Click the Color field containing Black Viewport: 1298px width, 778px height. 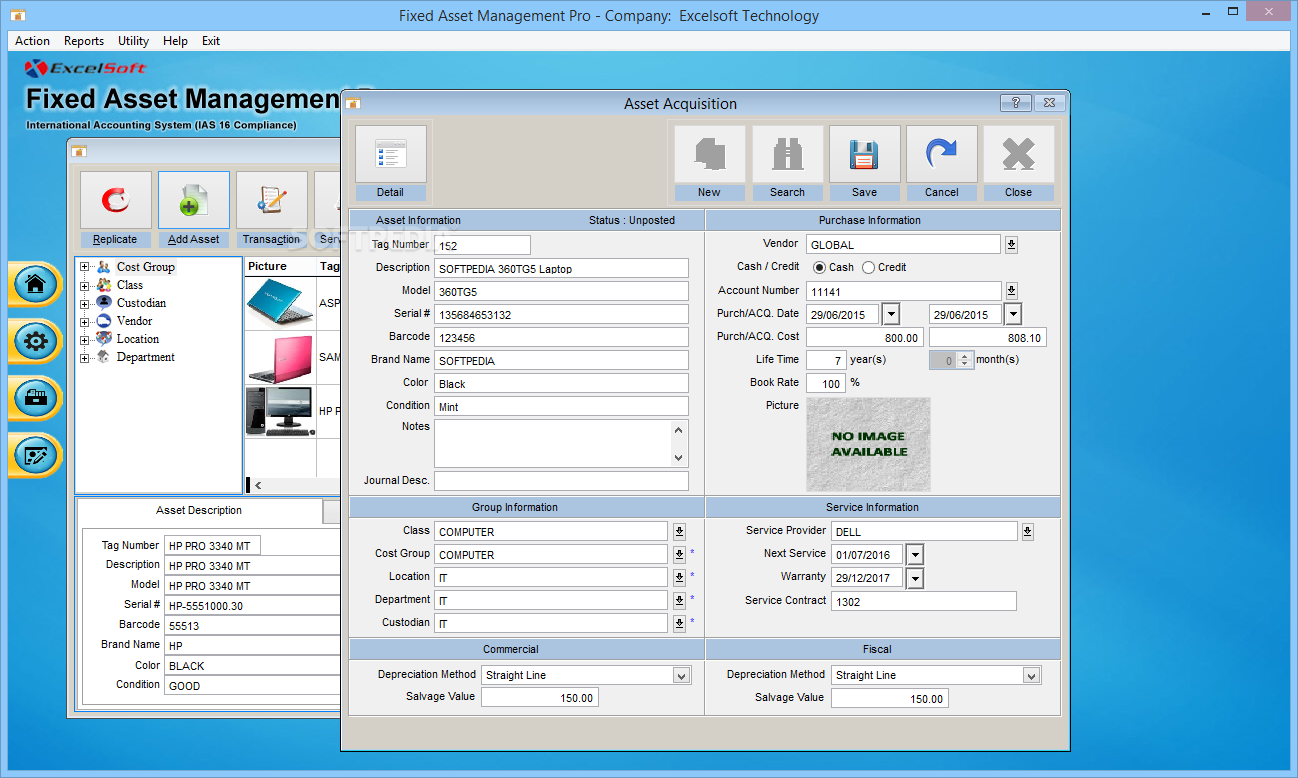point(561,383)
